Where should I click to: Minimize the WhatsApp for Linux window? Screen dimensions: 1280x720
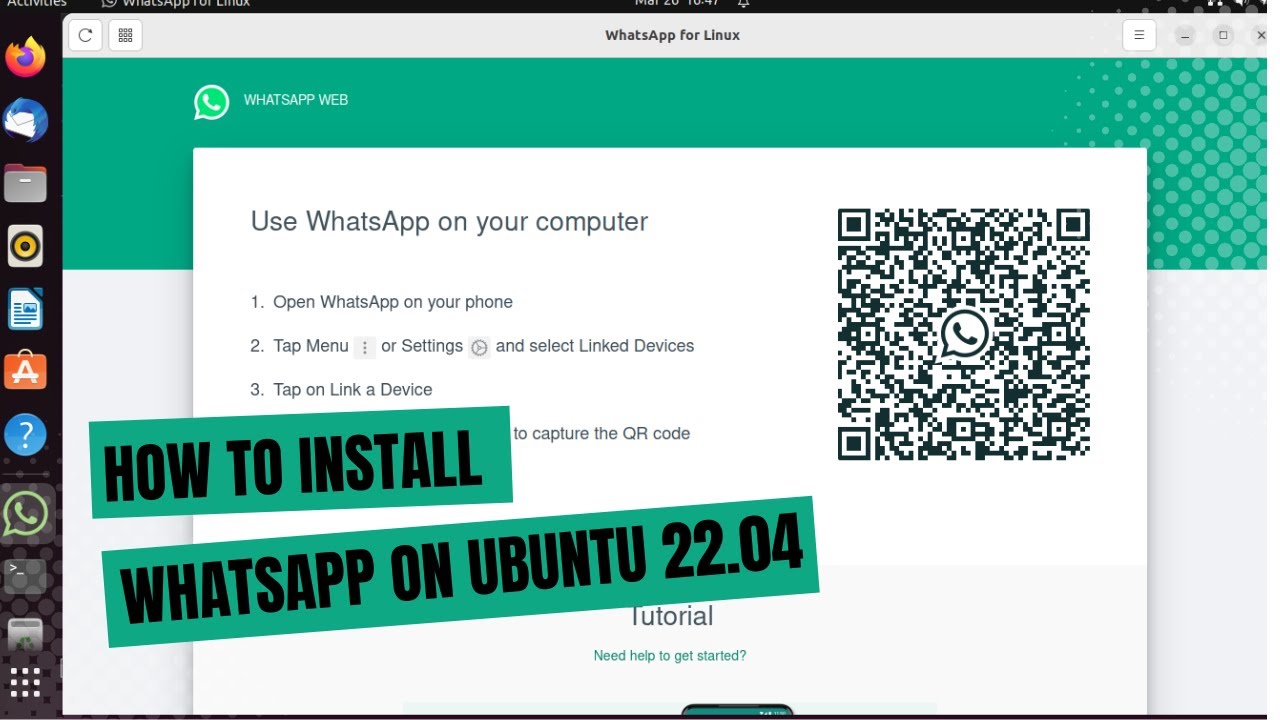tap(1185, 35)
